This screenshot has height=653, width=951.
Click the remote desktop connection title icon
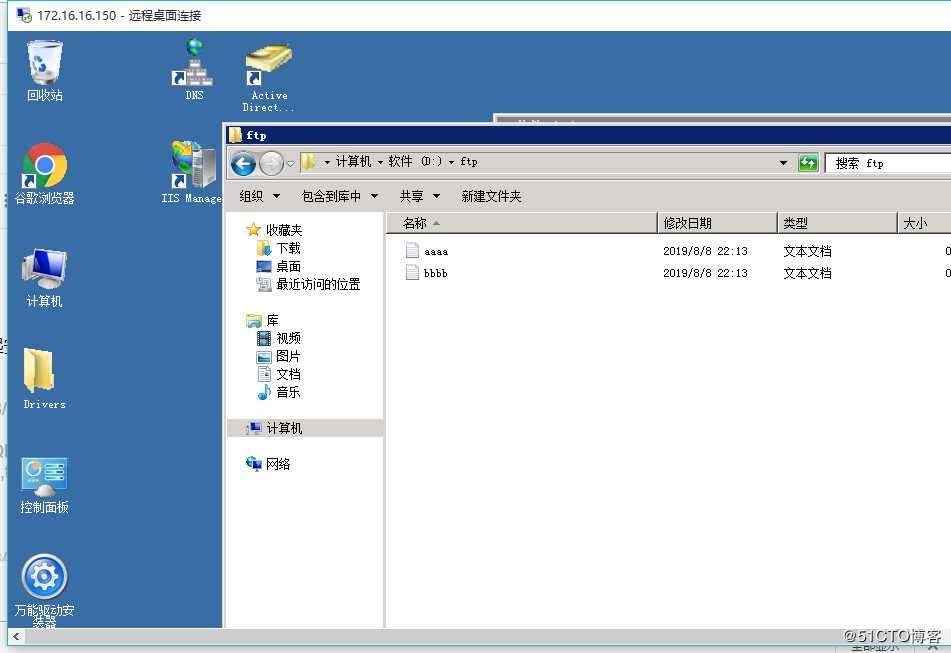[x=24, y=15]
